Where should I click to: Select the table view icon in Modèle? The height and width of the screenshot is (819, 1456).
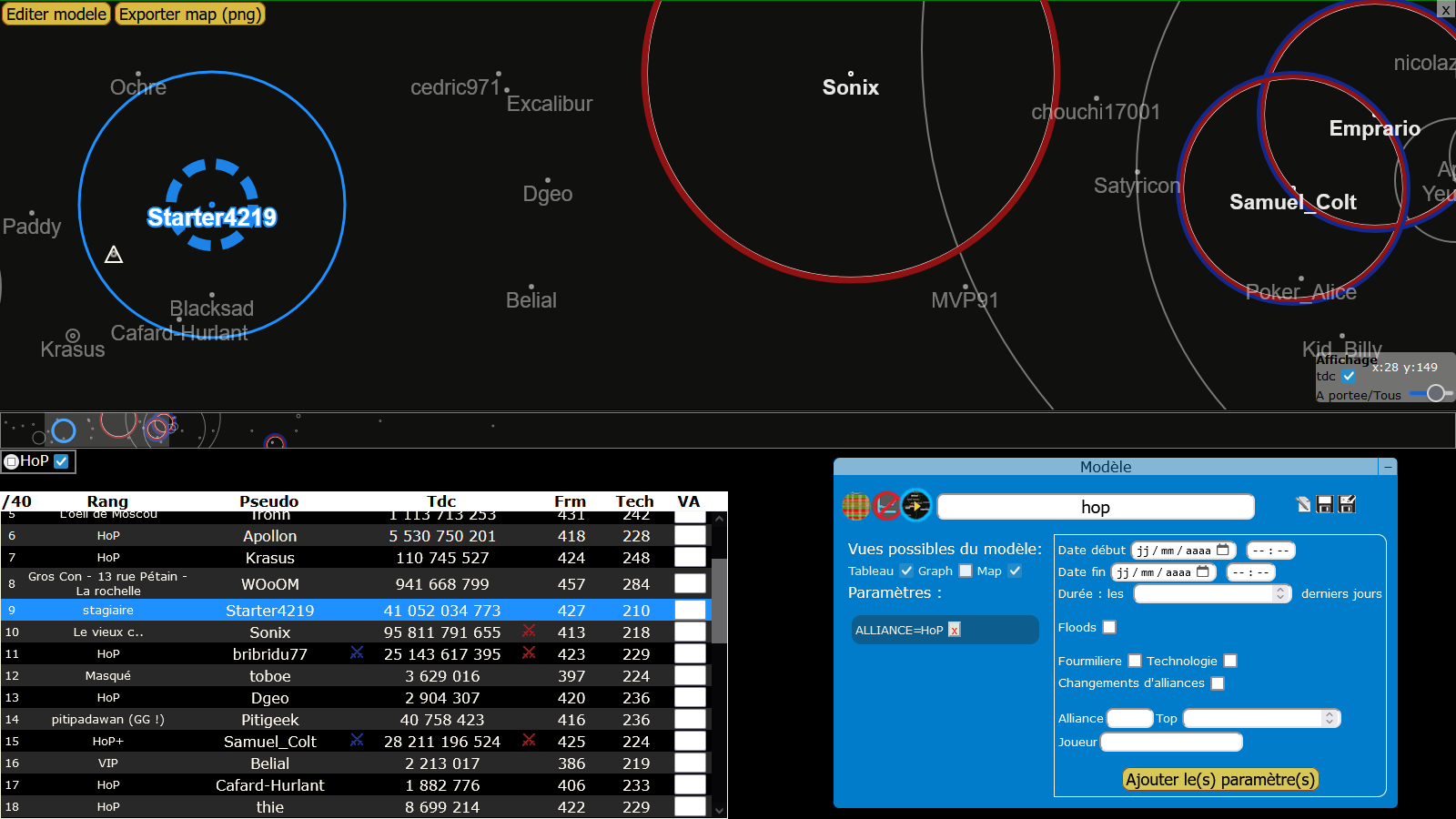pos(855,505)
